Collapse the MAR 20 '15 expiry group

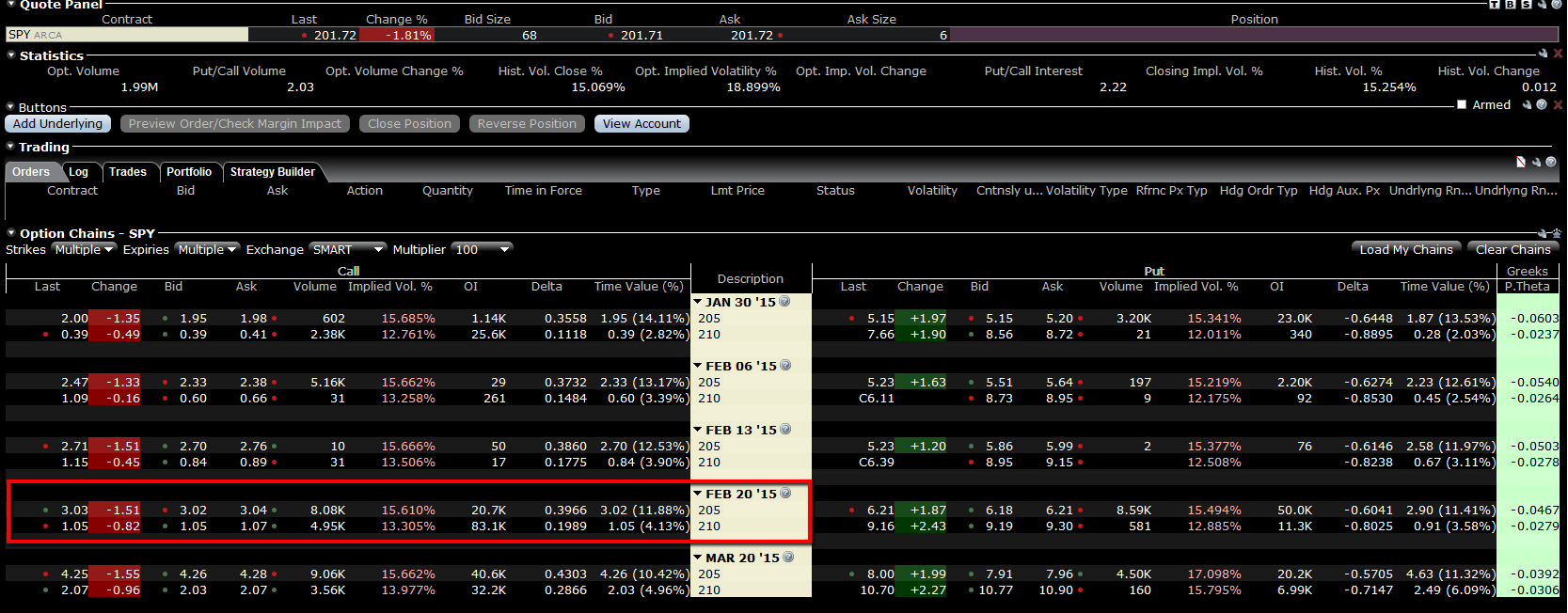pyautogui.click(x=698, y=558)
